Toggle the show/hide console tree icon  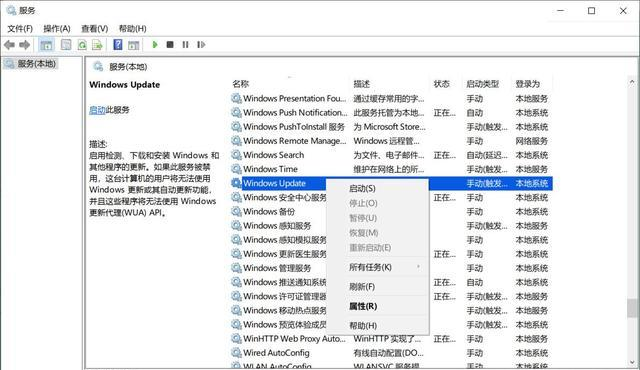(x=47, y=45)
